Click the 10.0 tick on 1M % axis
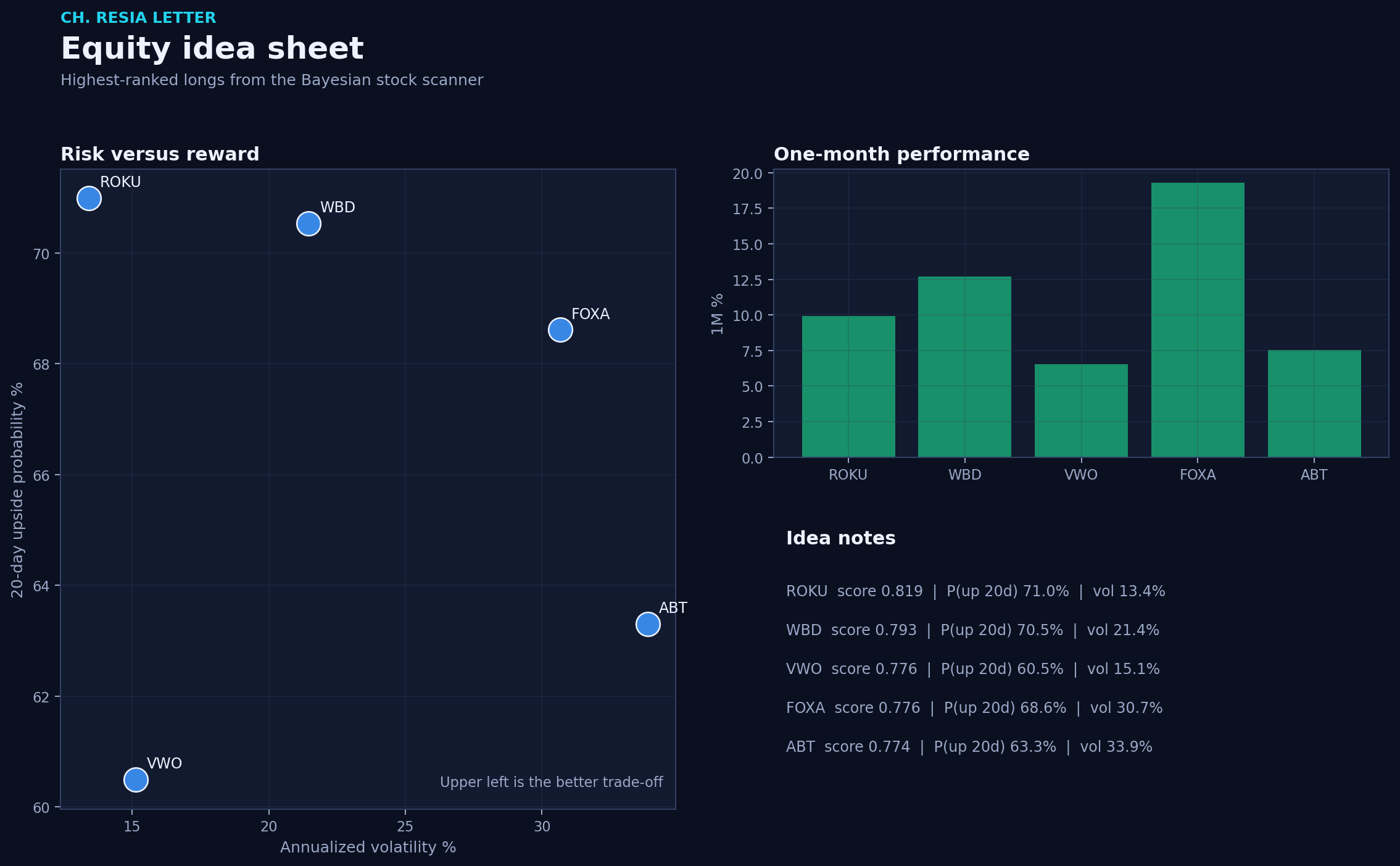 pos(748,316)
